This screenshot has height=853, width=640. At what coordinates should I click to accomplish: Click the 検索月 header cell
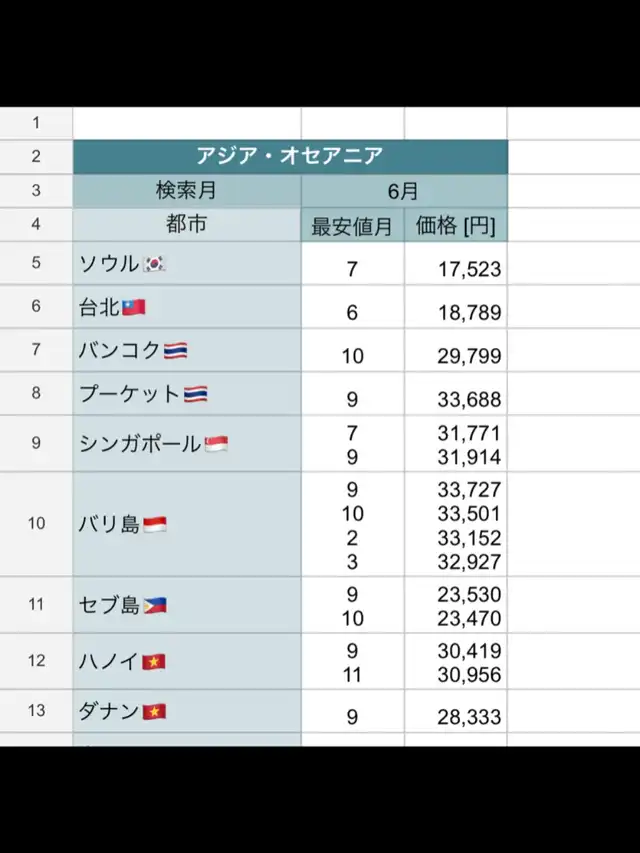tap(187, 191)
